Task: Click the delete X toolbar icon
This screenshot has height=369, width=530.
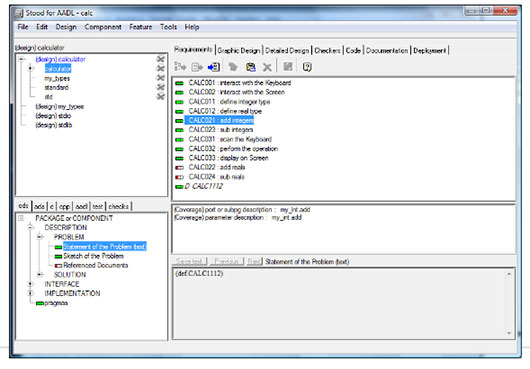Action: coord(267,67)
